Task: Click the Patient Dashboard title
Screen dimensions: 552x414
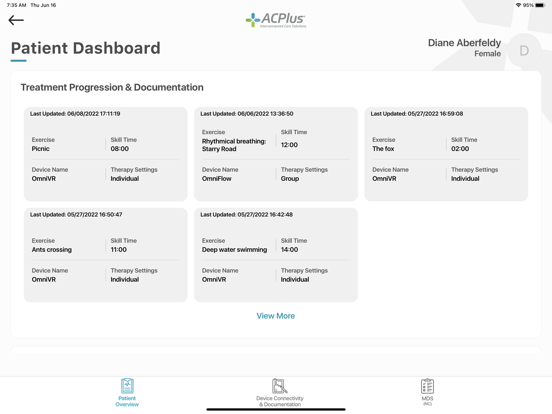Action: click(86, 48)
